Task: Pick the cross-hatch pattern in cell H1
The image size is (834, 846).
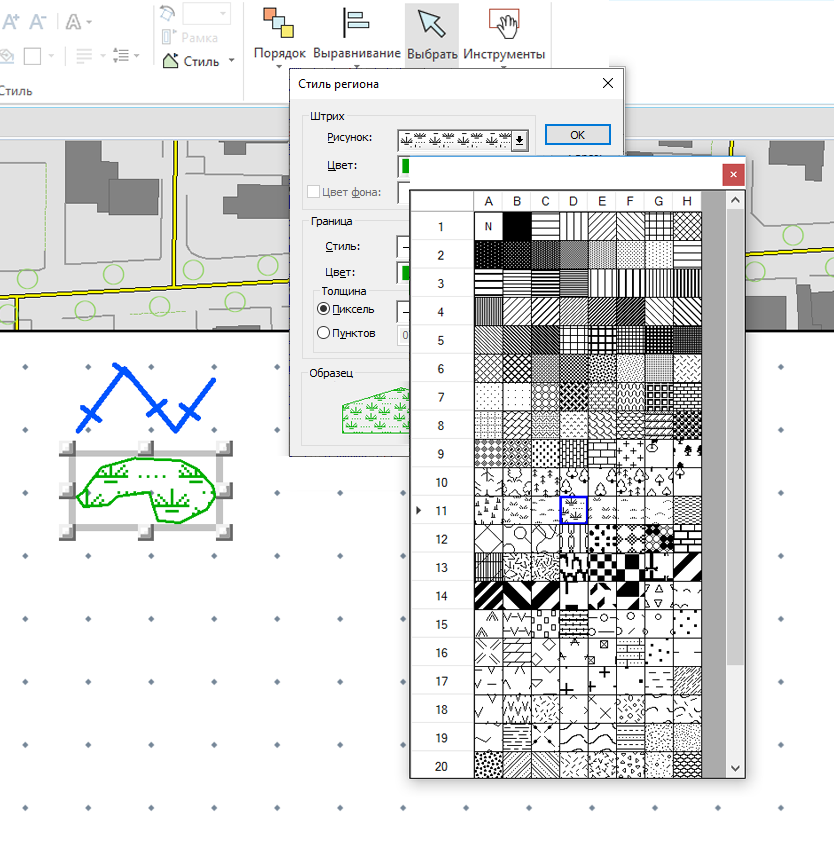Action: [x=687, y=226]
